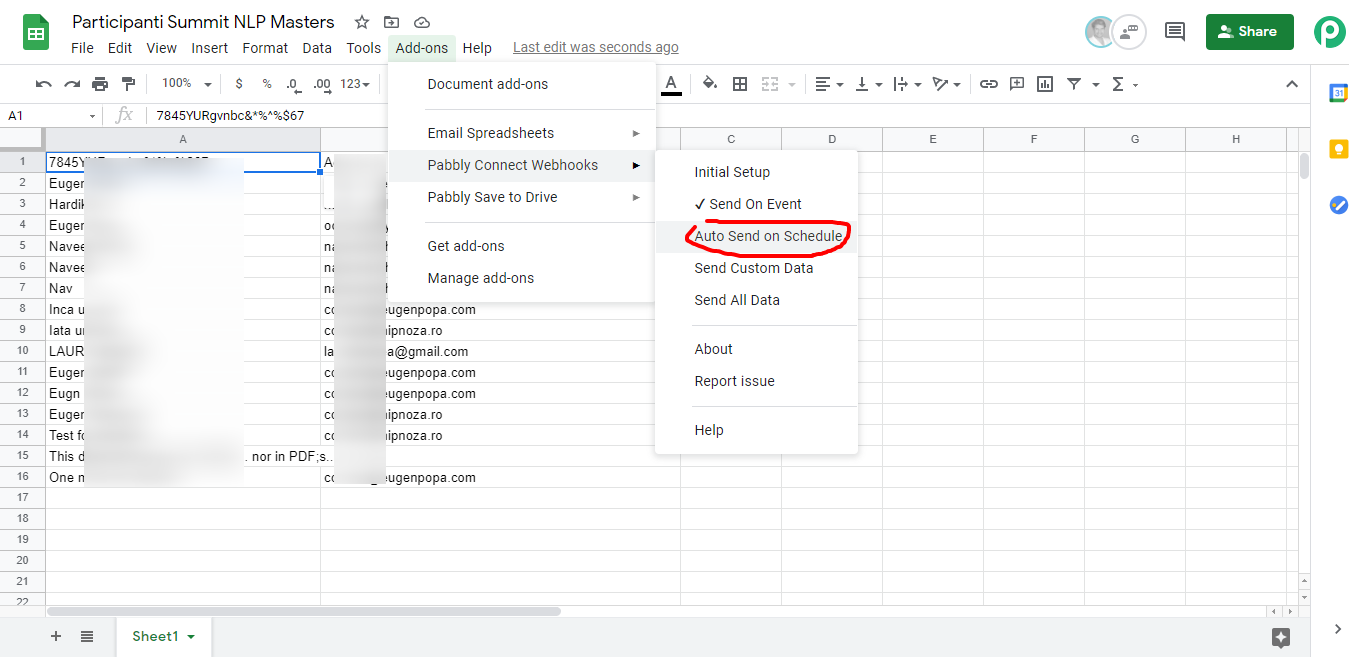
Task: Click the Add sheet plus icon
Action: 56,636
